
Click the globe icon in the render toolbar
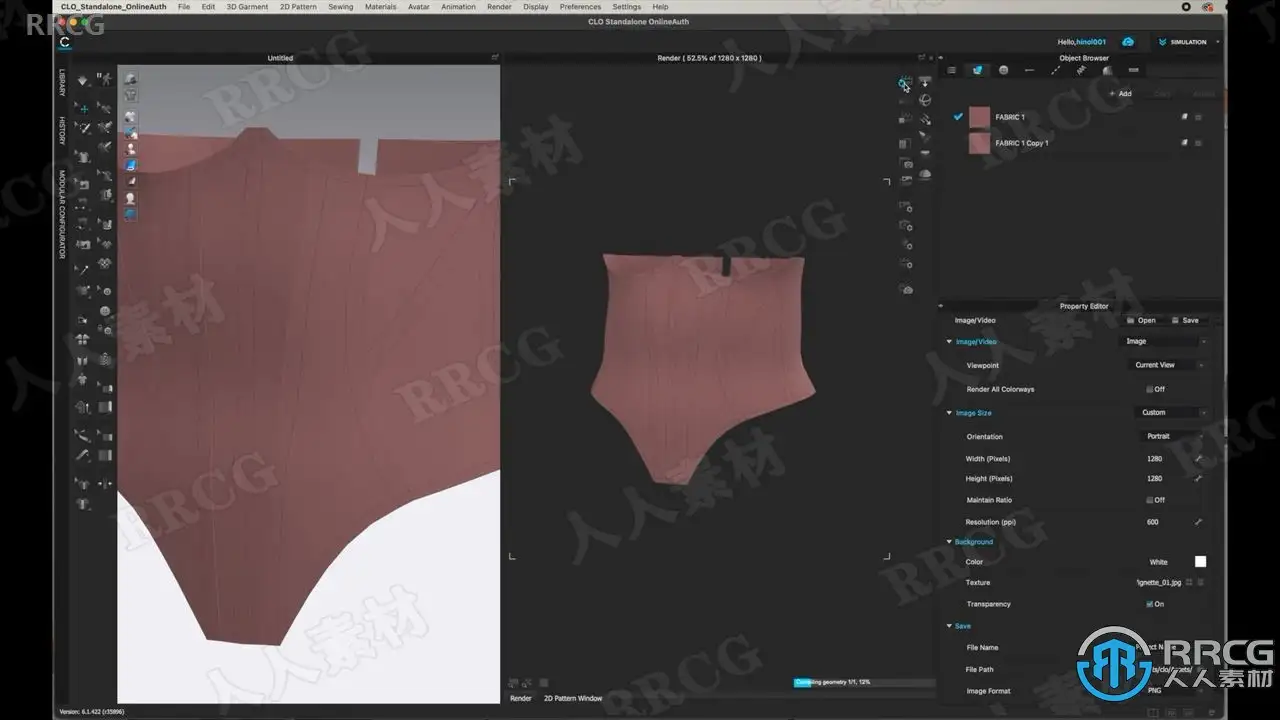[x=925, y=100]
